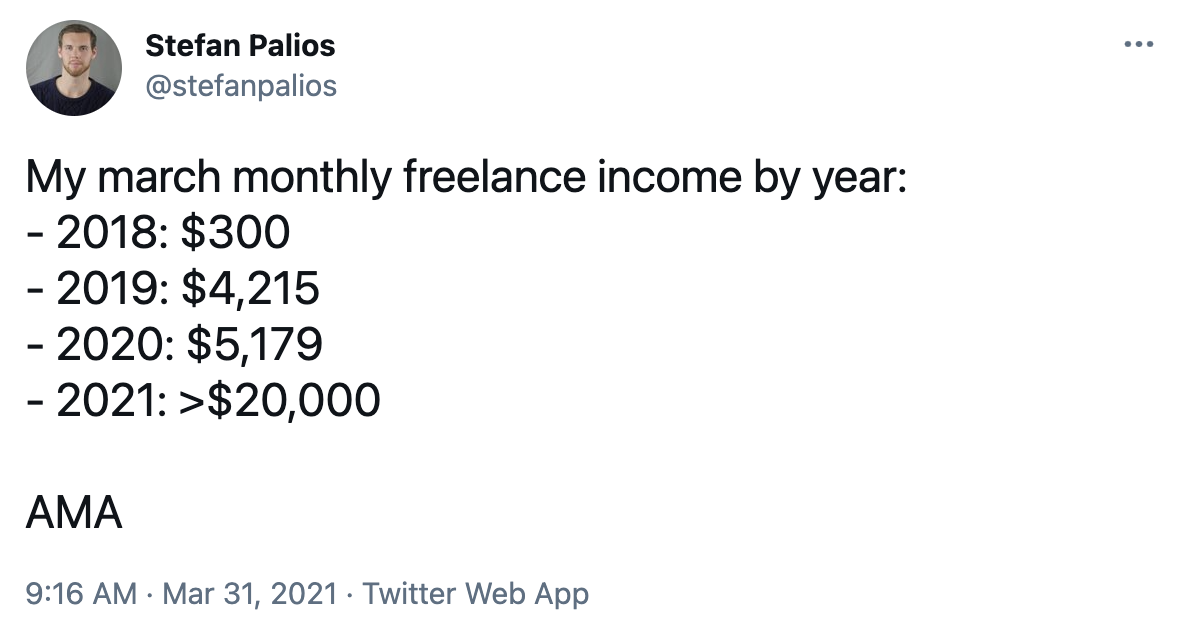Click the words "by year:" in the tweet
1186x628 pixels.
(x=831, y=179)
